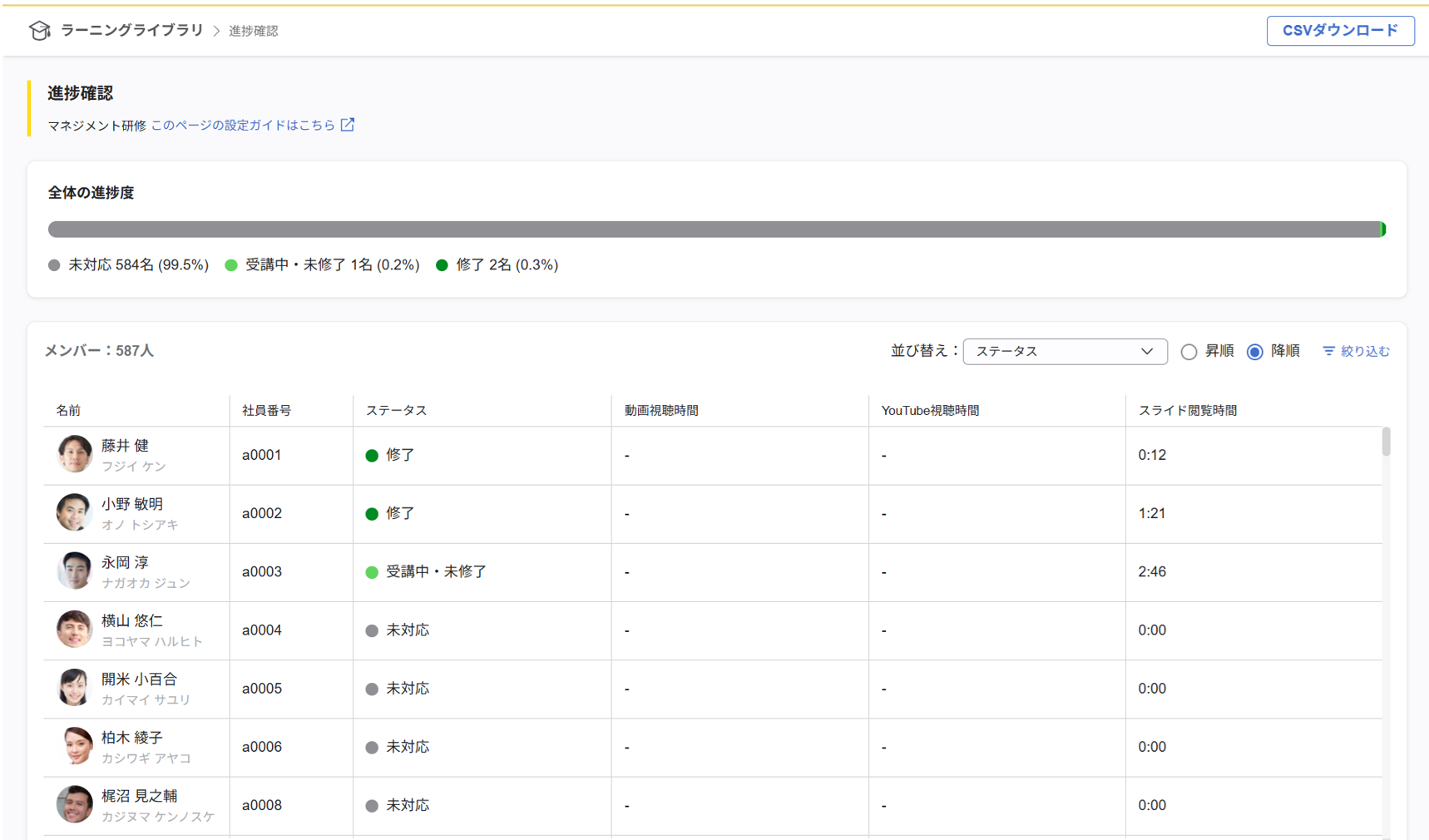Click 小野 敏明's profile avatar
The height and width of the screenshot is (840, 1429).
[74, 512]
